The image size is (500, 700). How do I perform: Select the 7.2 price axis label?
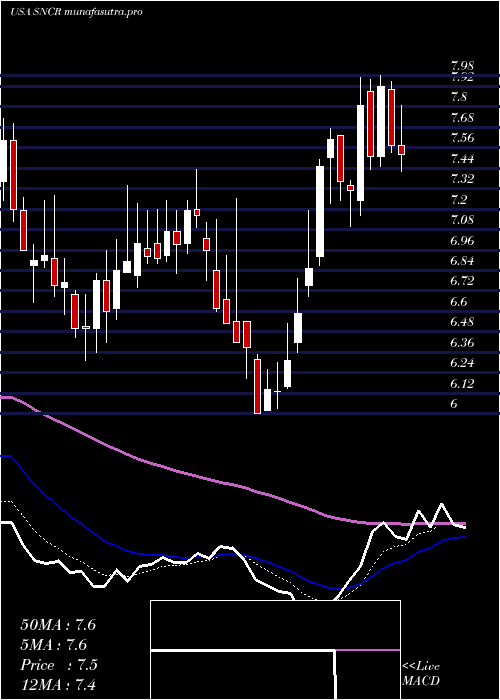point(459,200)
